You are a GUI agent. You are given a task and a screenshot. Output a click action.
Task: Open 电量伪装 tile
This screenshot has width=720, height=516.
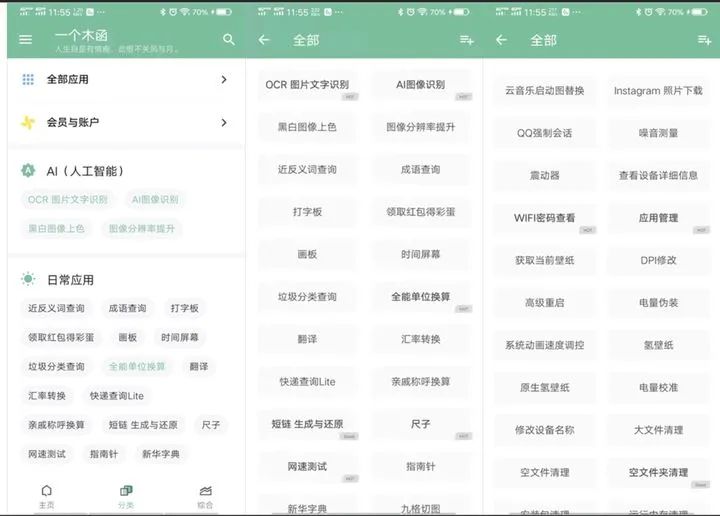658,303
